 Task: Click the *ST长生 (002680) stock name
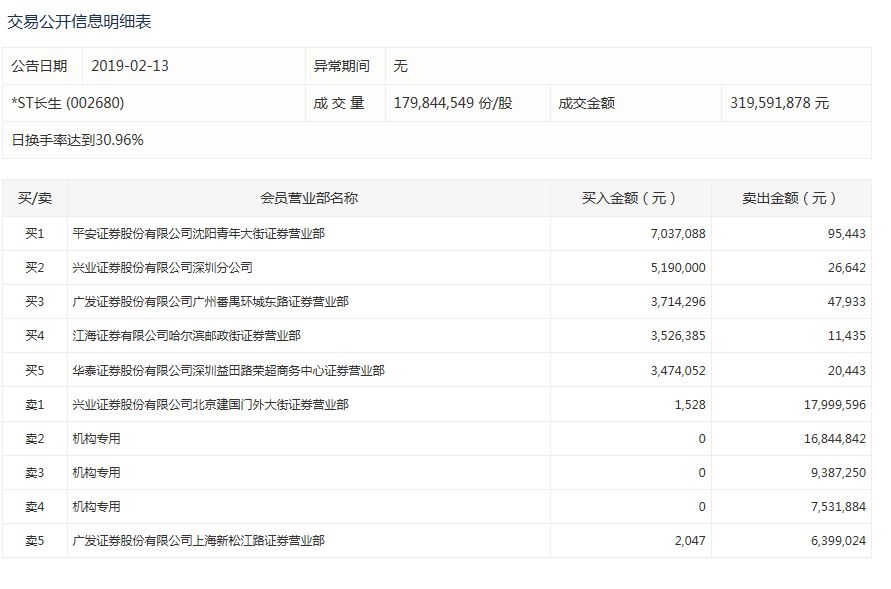pyautogui.click(x=68, y=103)
